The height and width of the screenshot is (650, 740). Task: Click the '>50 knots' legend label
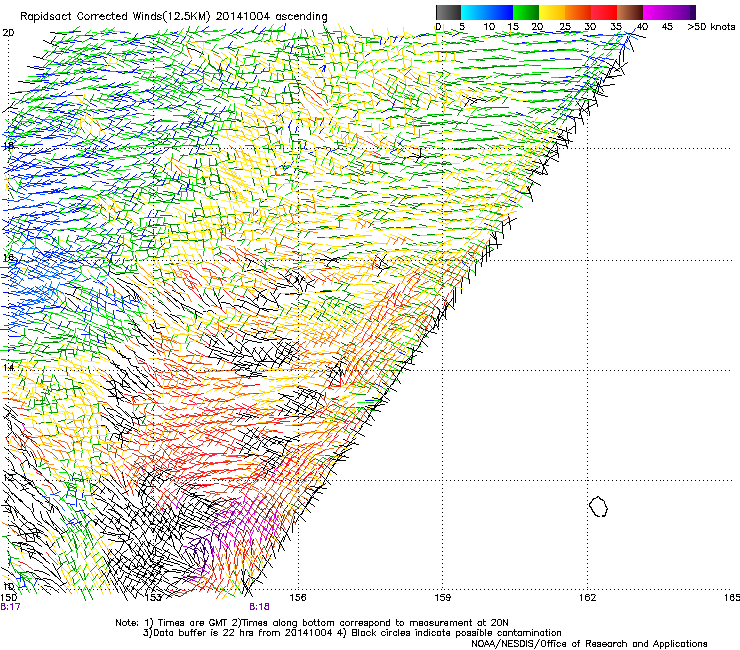711,27
